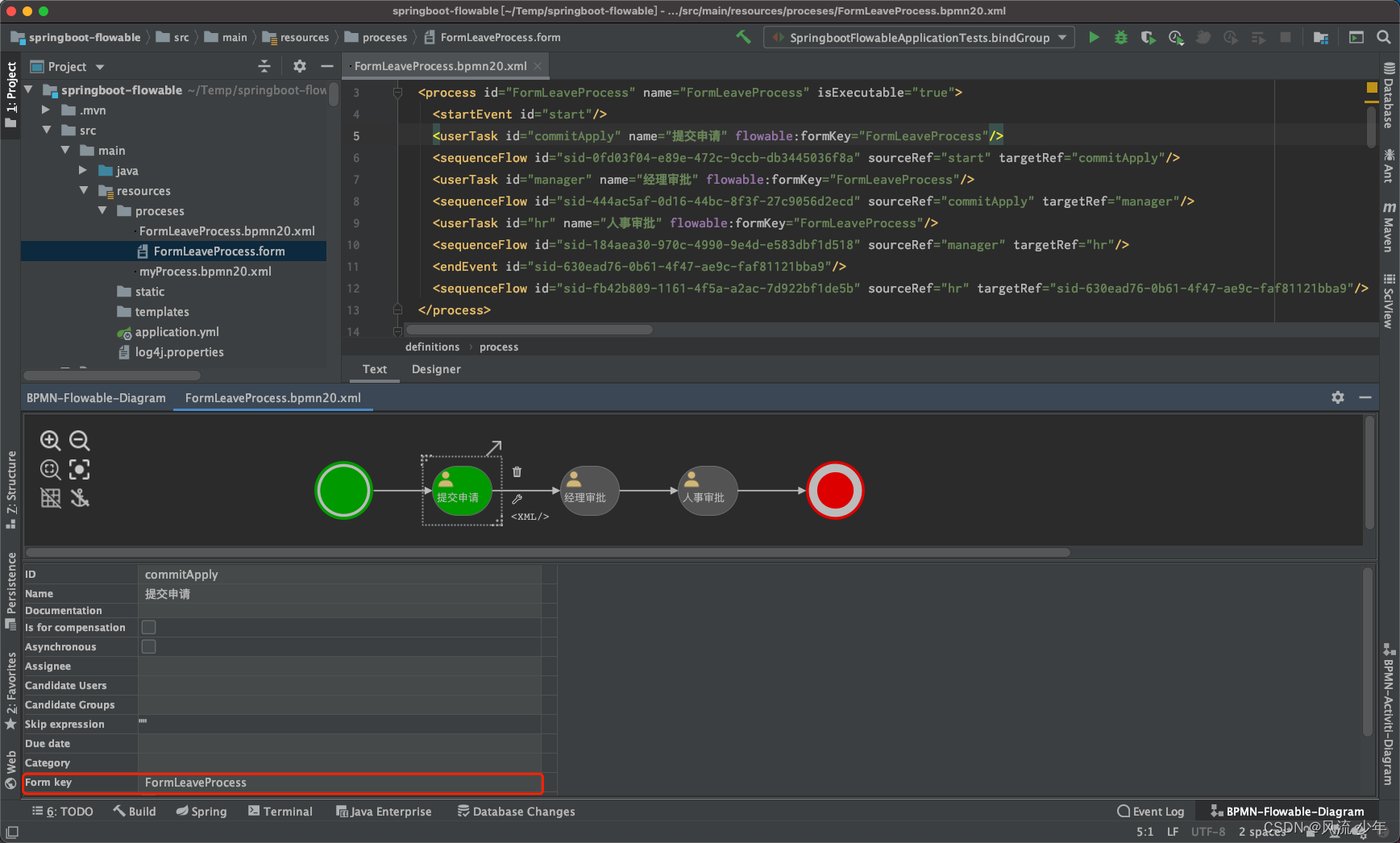Click the zoom to actual size icon
1400x843 pixels.
tap(50, 469)
